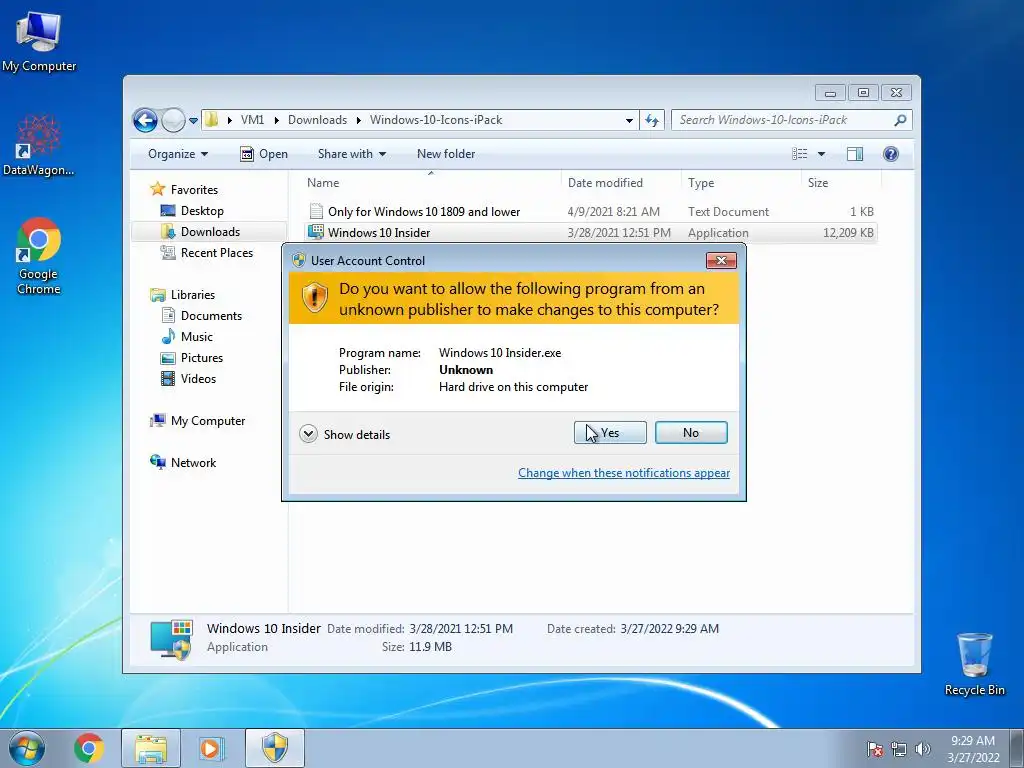Launch Chrome from the taskbar
This screenshot has width=1024, height=768.
[89, 748]
